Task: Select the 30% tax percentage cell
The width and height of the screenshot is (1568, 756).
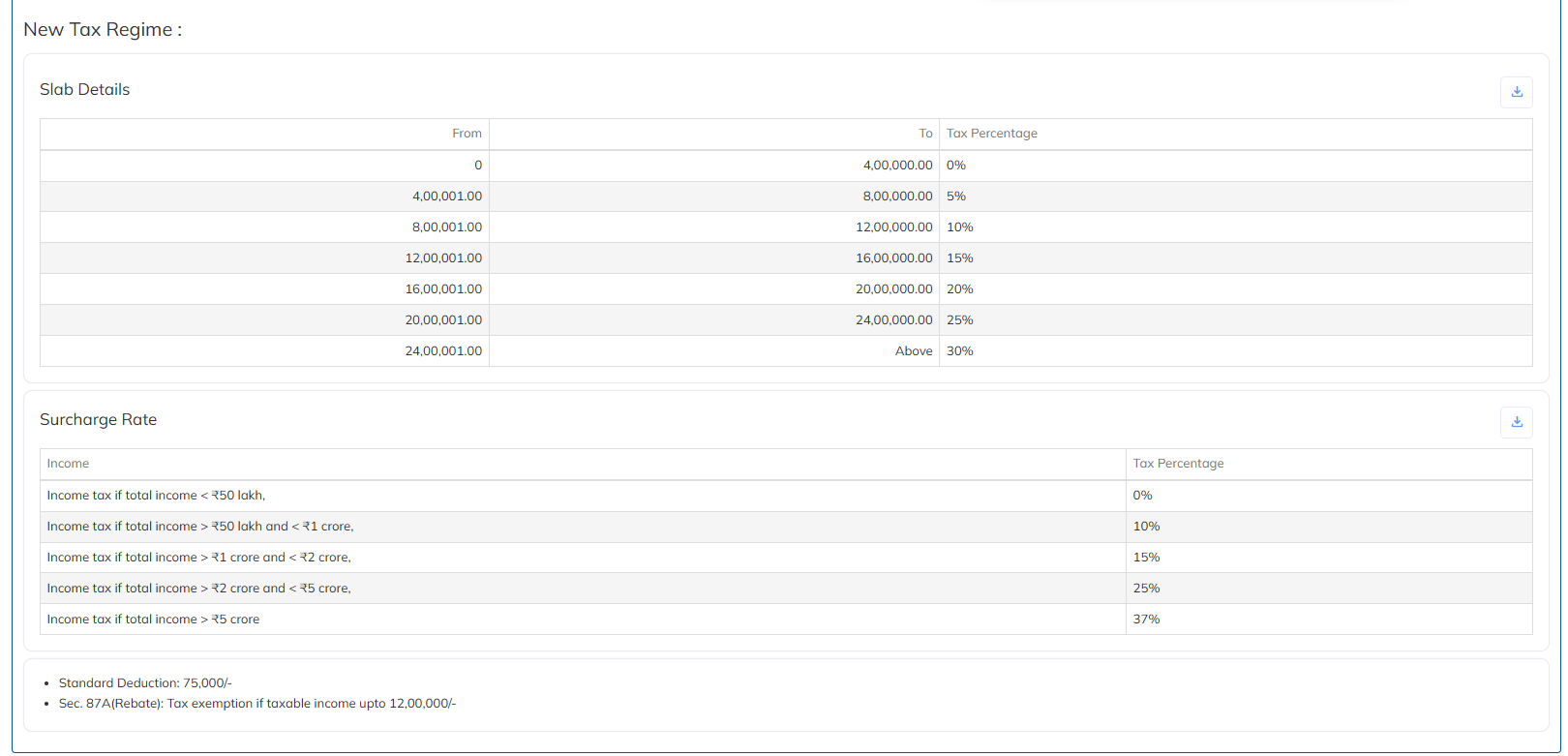Action: (x=960, y=351)
